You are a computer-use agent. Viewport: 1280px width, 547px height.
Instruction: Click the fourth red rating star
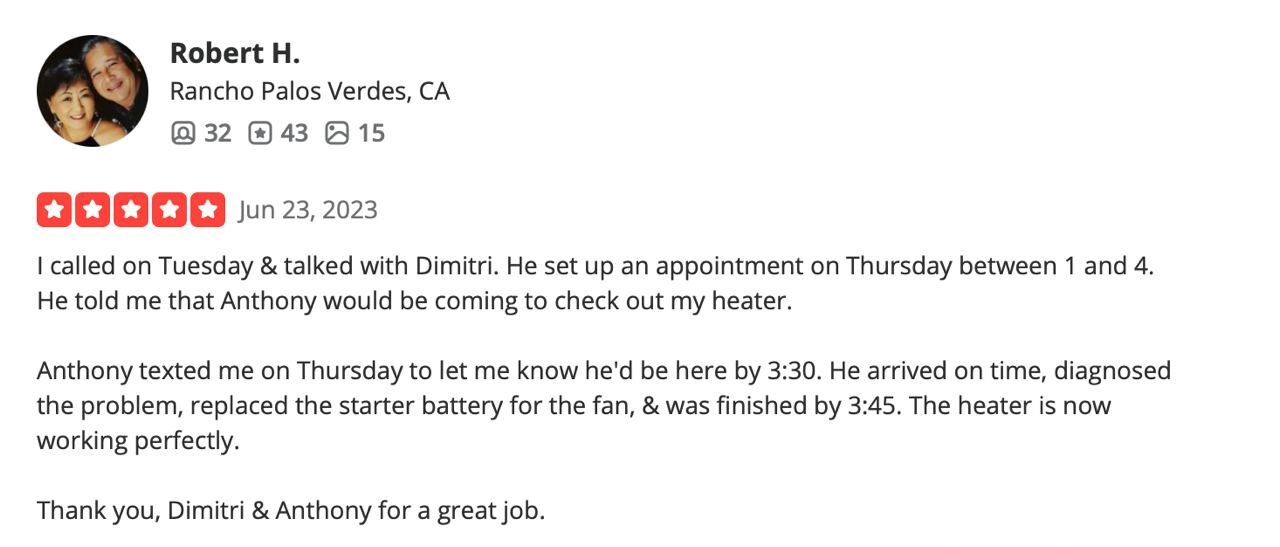(x=169, y=210)
